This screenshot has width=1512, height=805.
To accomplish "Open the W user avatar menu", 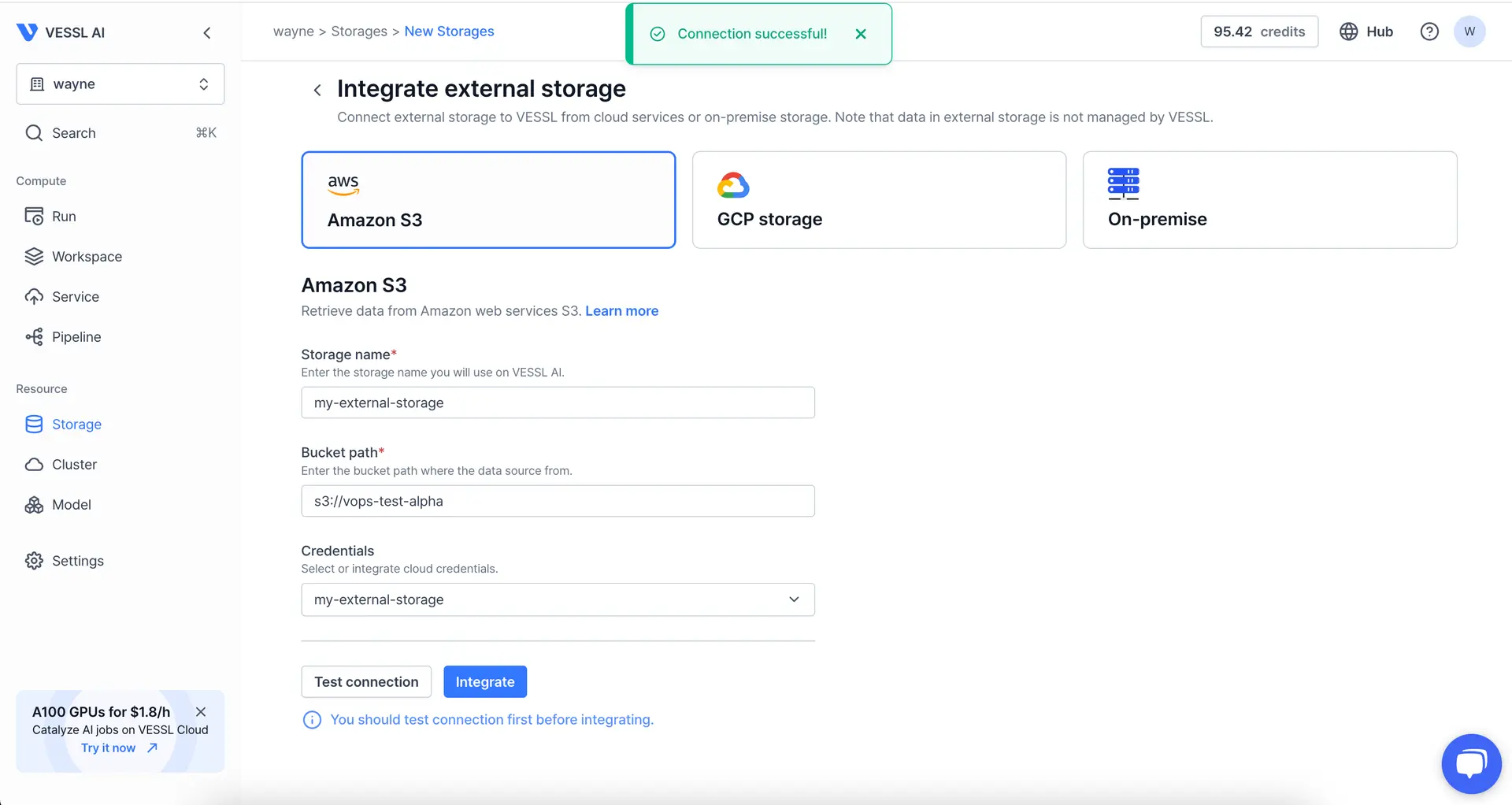I will 1469,32.
